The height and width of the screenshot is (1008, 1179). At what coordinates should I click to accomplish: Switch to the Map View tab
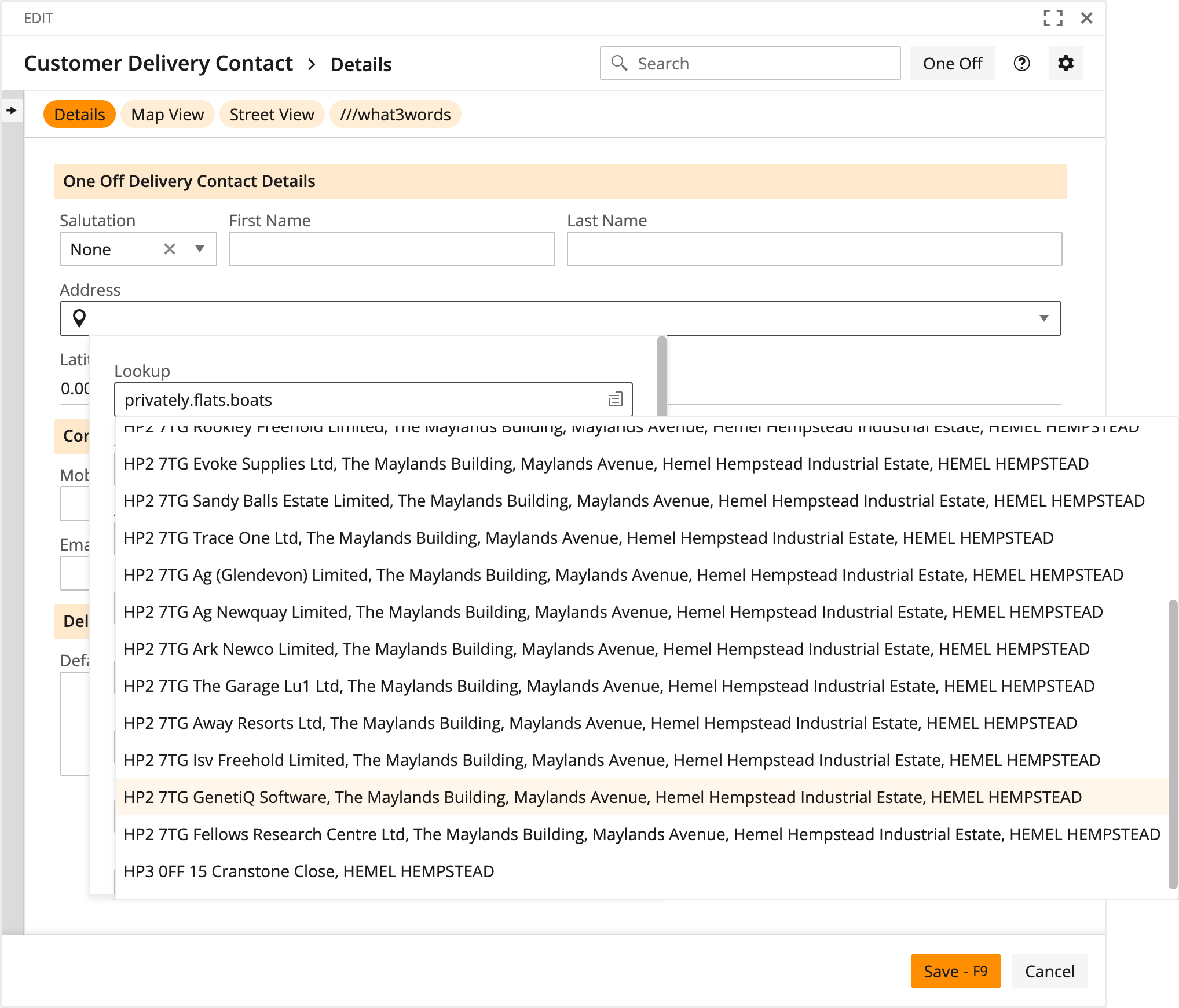pyautogui.click(x=167, y=115)
